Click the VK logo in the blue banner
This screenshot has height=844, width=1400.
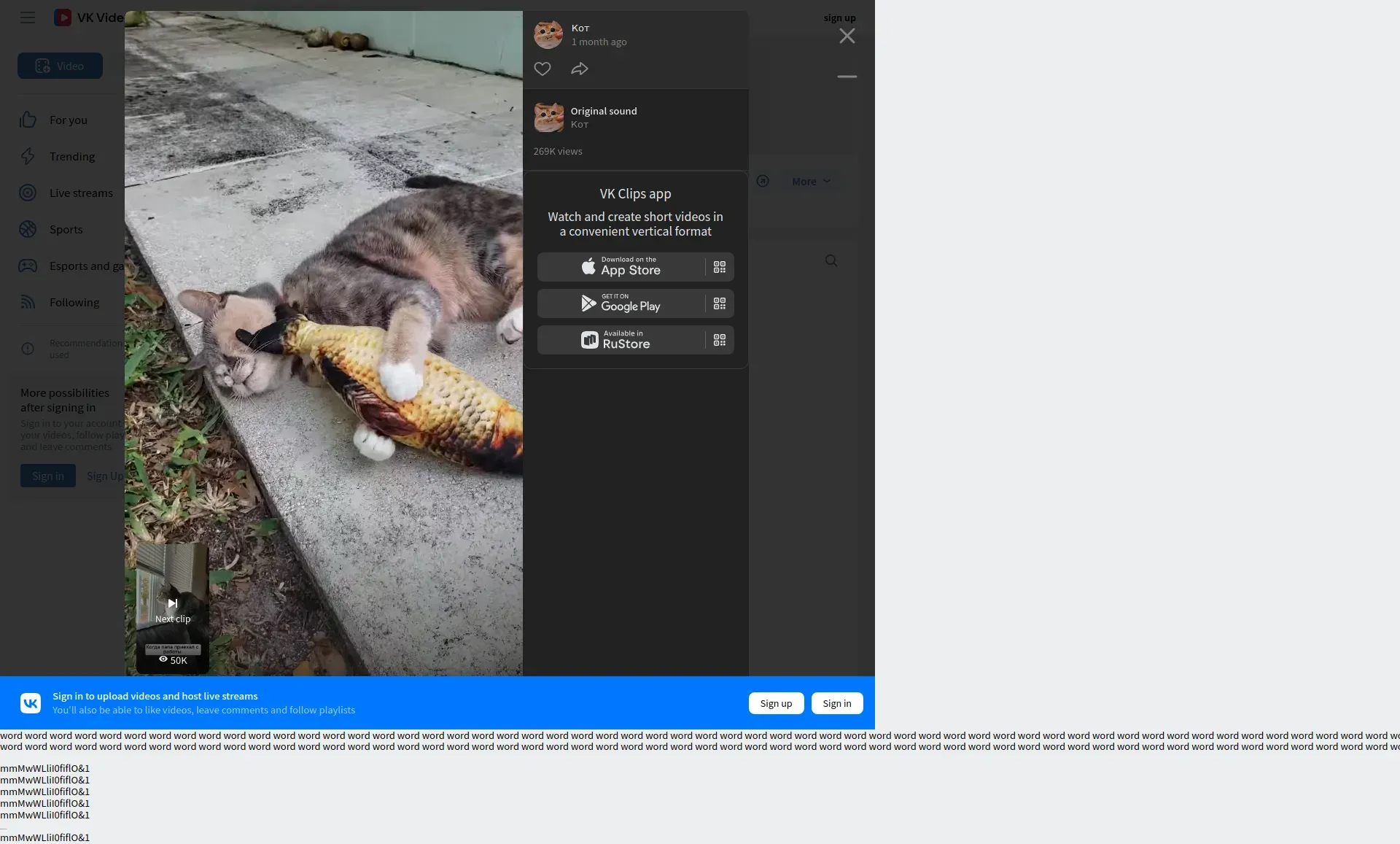31,703
